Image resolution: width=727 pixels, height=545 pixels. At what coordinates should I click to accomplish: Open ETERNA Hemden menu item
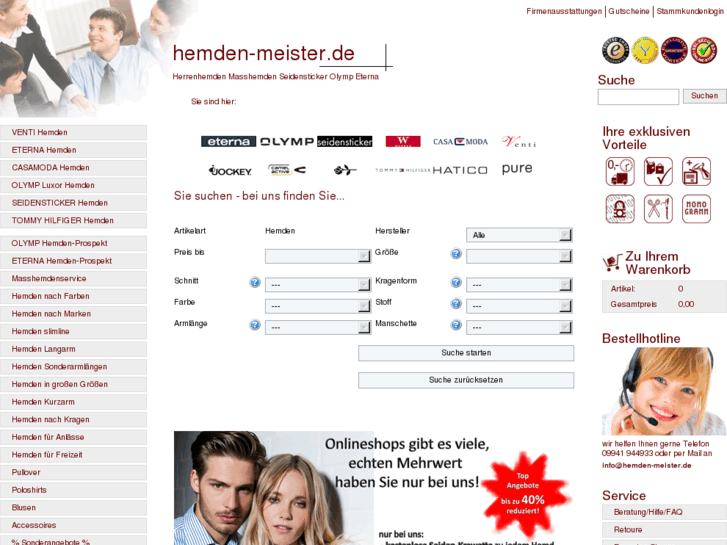(x=73, y=150)
